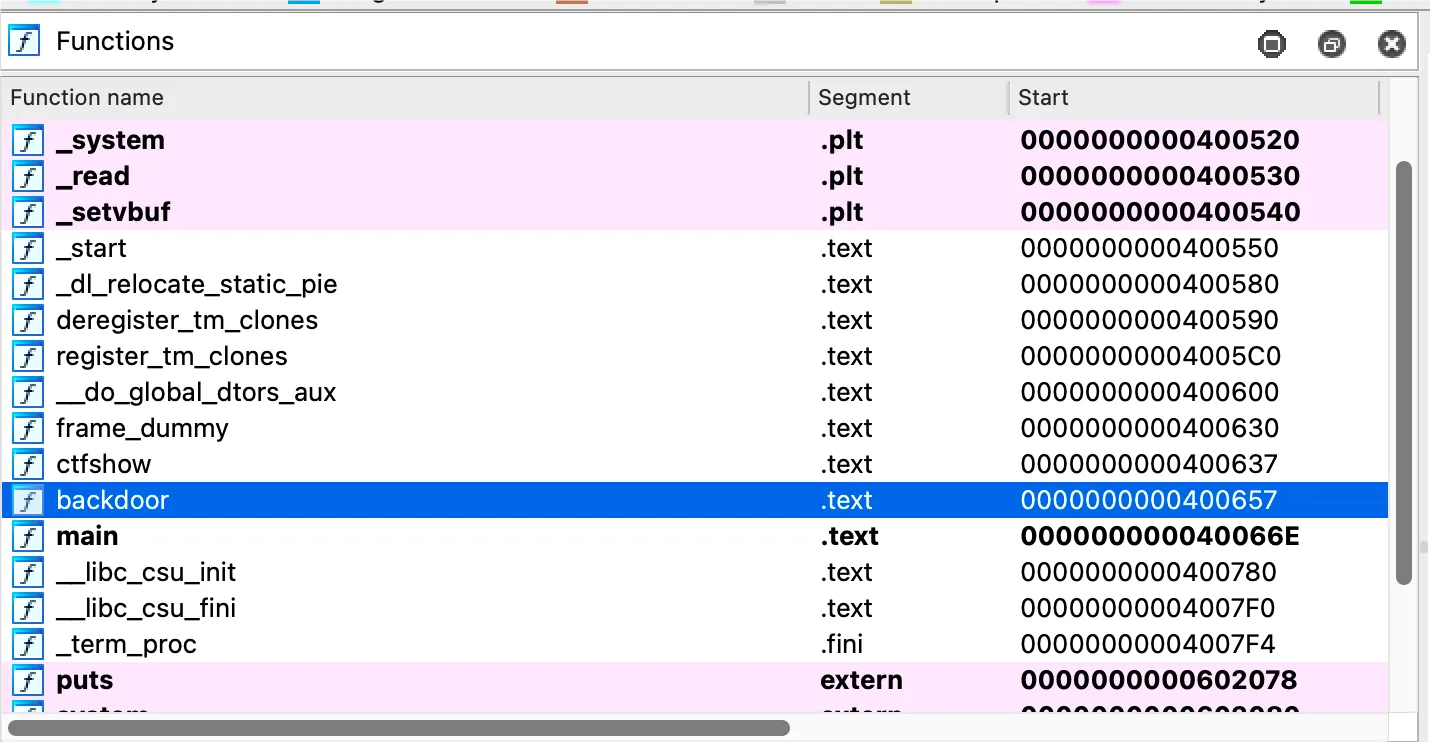
Task: Click the function icon beside __libc_csu_fini
Action: 28,609
